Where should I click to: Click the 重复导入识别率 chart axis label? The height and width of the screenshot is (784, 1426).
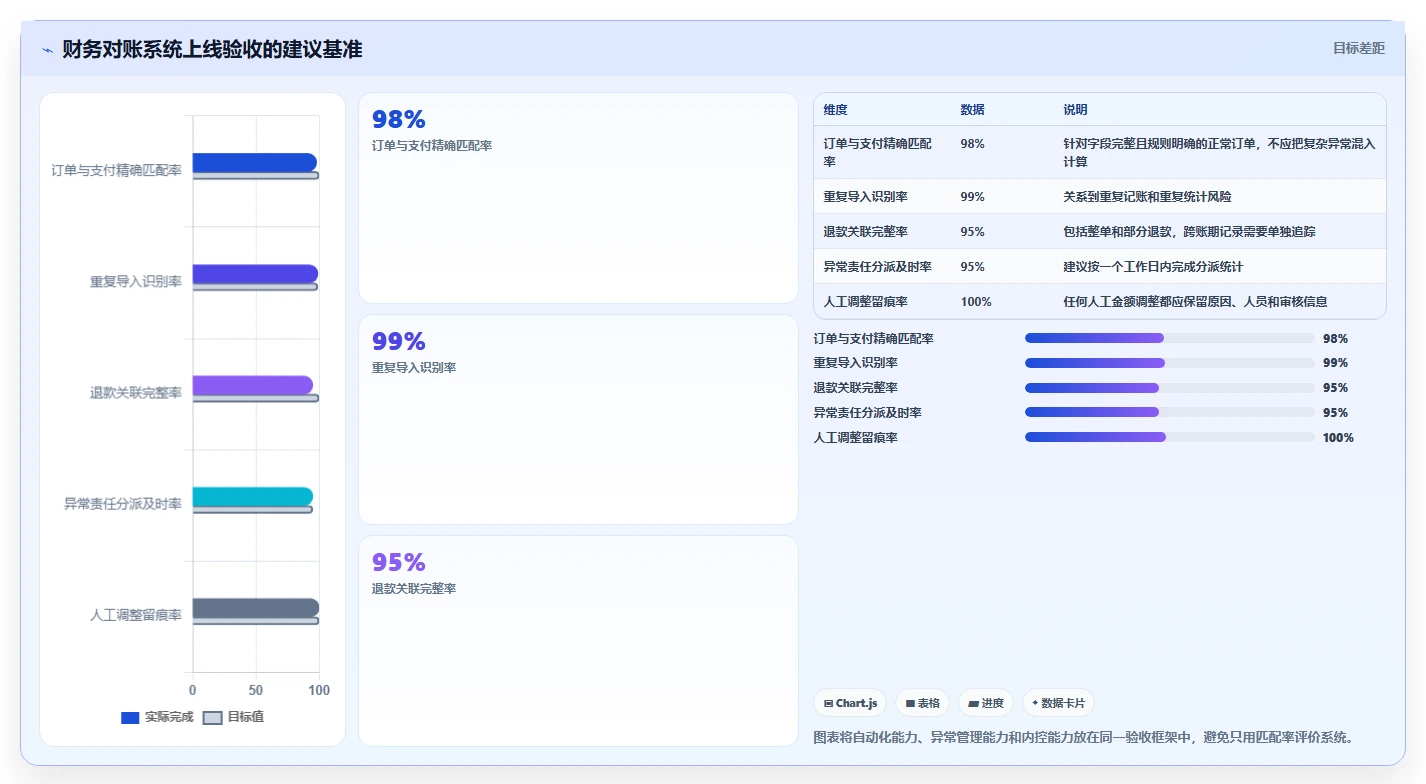click(135, 282)
